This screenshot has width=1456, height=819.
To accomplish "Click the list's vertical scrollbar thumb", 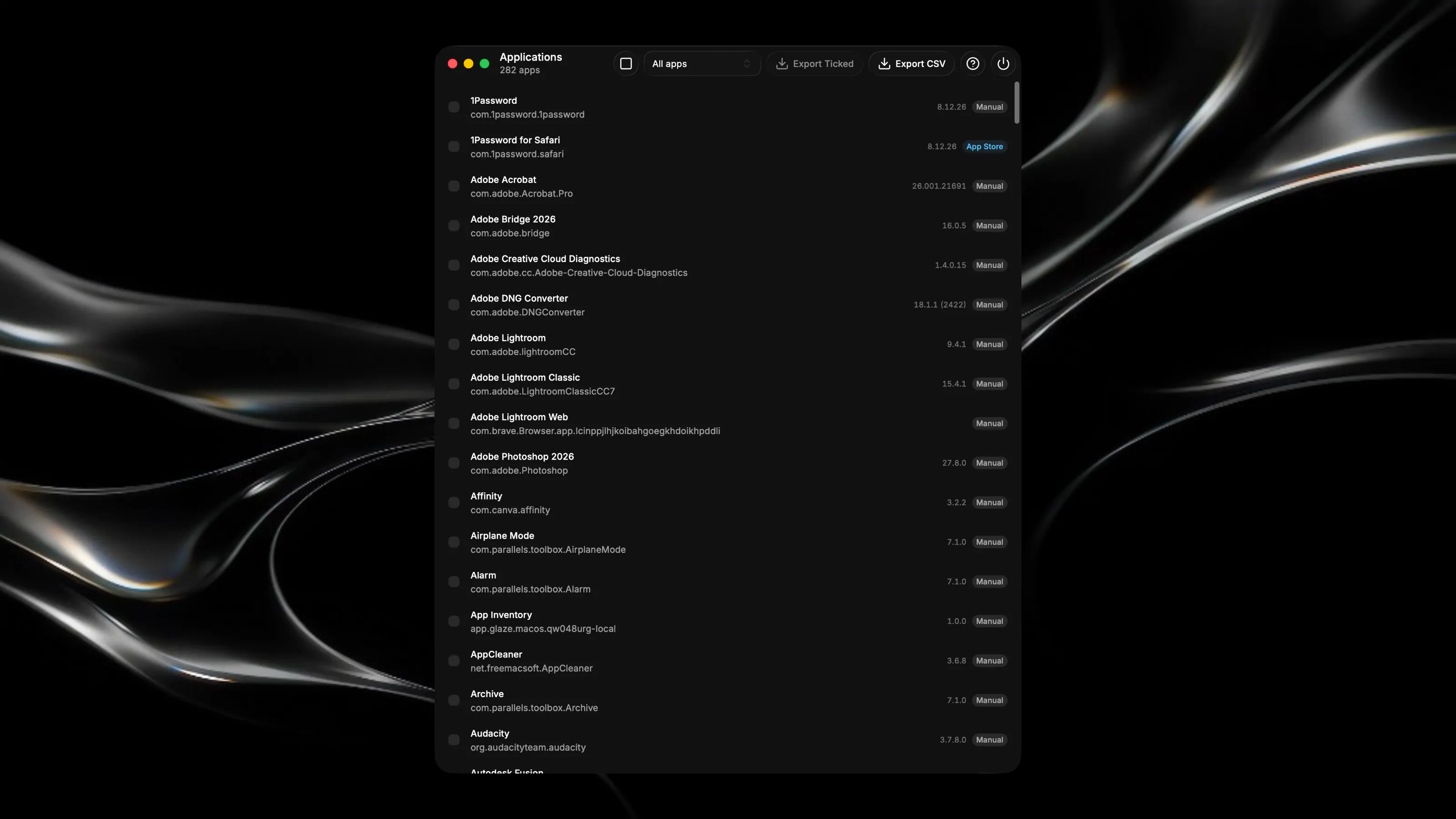I will [1016, 102].
